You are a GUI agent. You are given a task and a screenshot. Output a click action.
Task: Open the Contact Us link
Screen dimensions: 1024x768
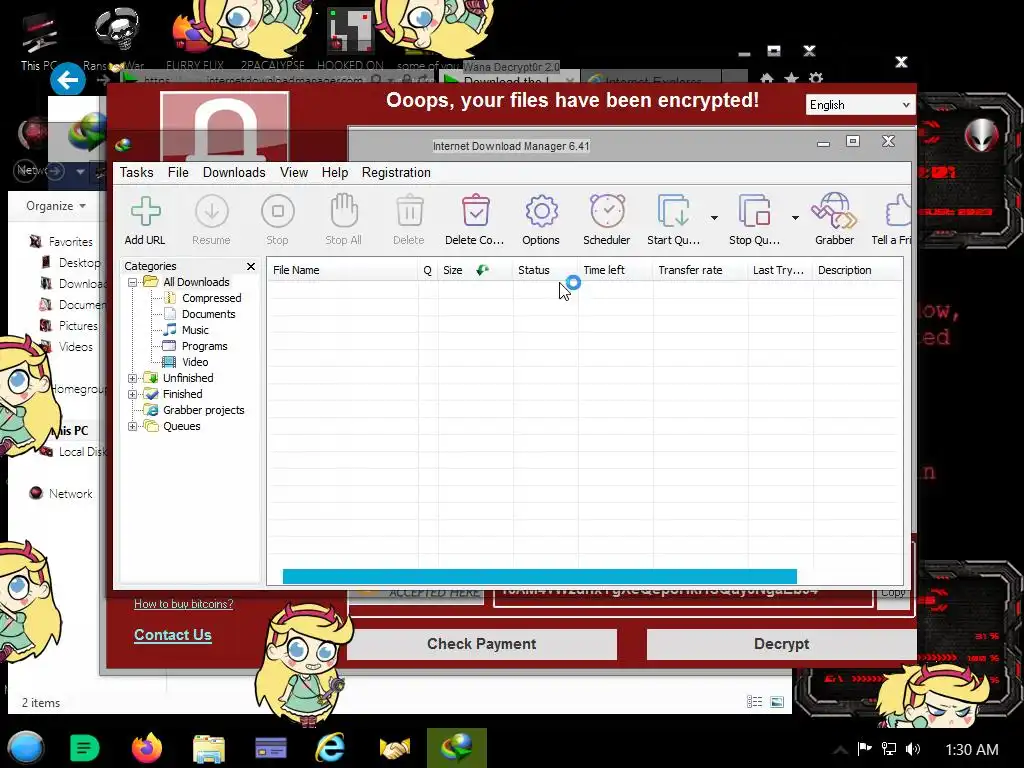[172, 635]
